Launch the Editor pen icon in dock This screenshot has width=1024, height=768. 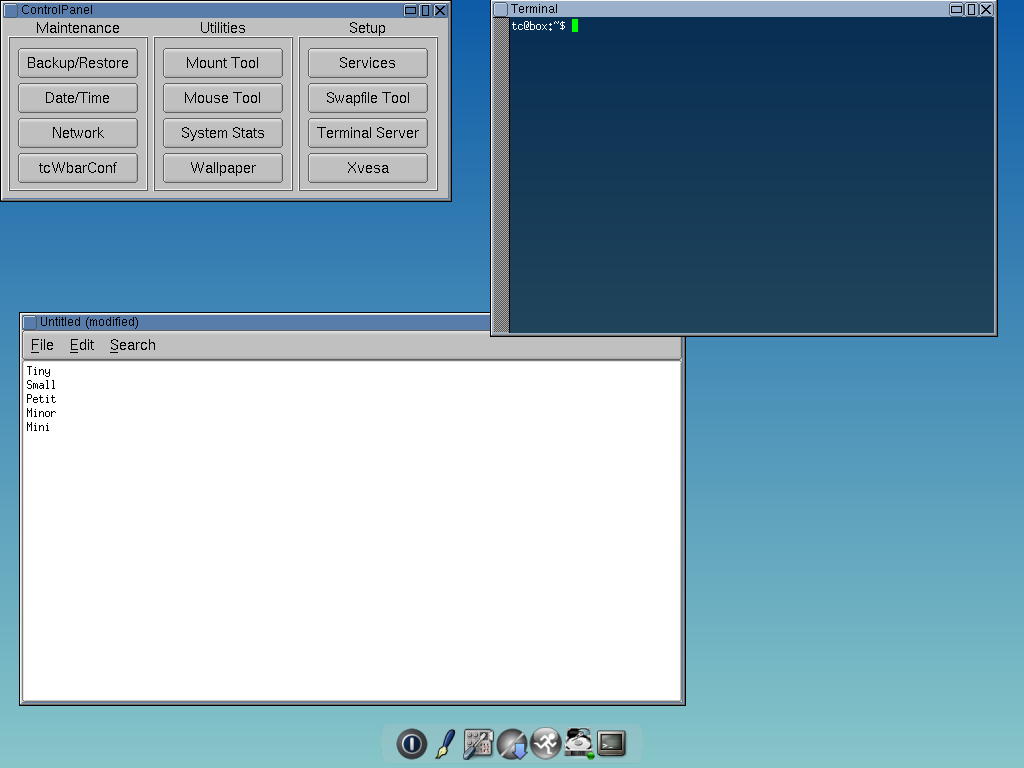[x=445, y=743]
